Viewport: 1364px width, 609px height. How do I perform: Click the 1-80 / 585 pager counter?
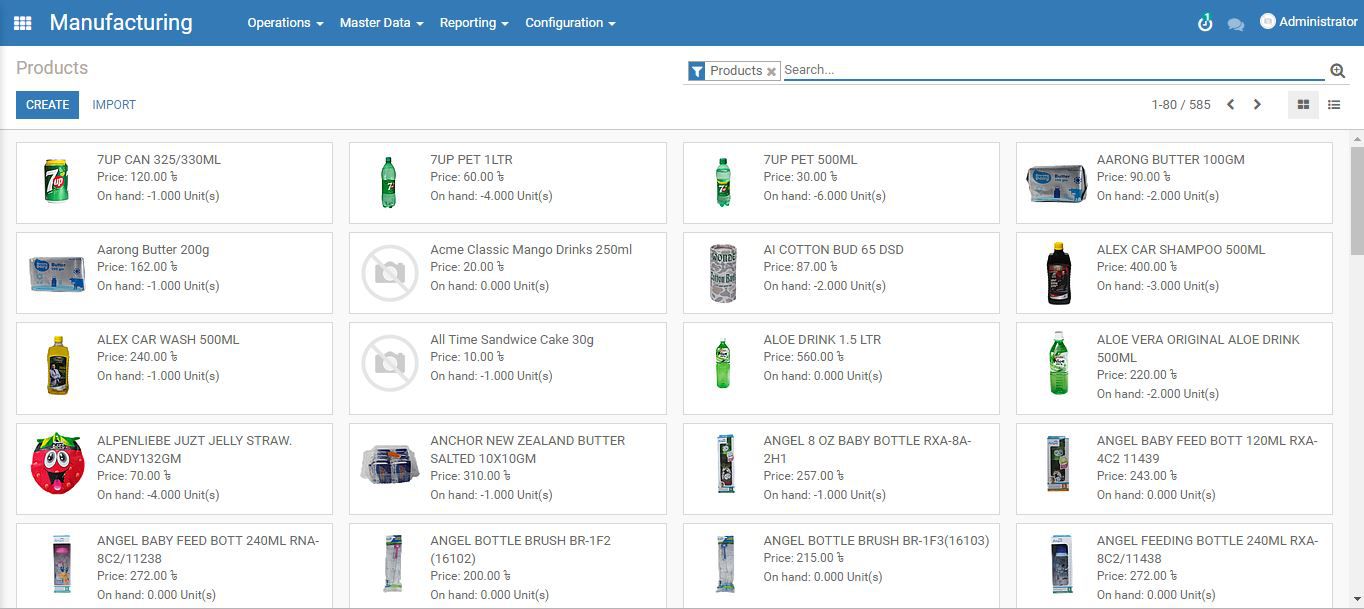1181,104
